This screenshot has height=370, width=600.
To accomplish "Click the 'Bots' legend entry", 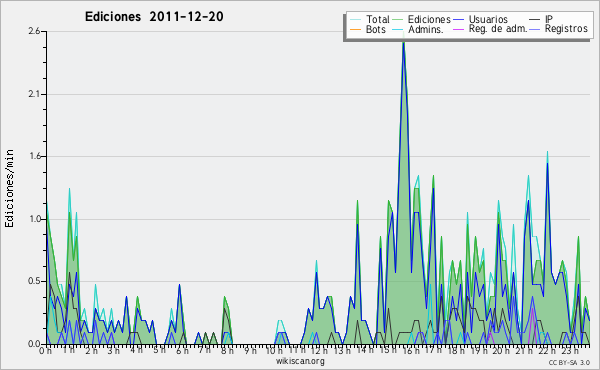I will [375, 29].
